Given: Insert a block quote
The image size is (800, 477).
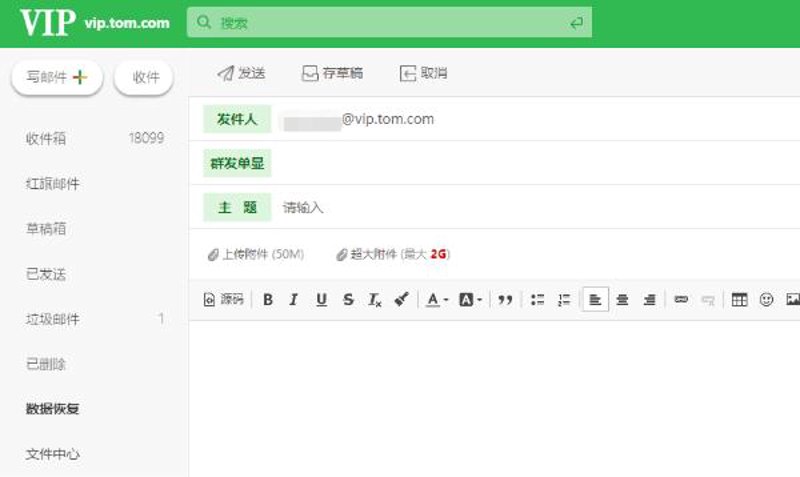Looking at the screenshot, I should [505, 299].
